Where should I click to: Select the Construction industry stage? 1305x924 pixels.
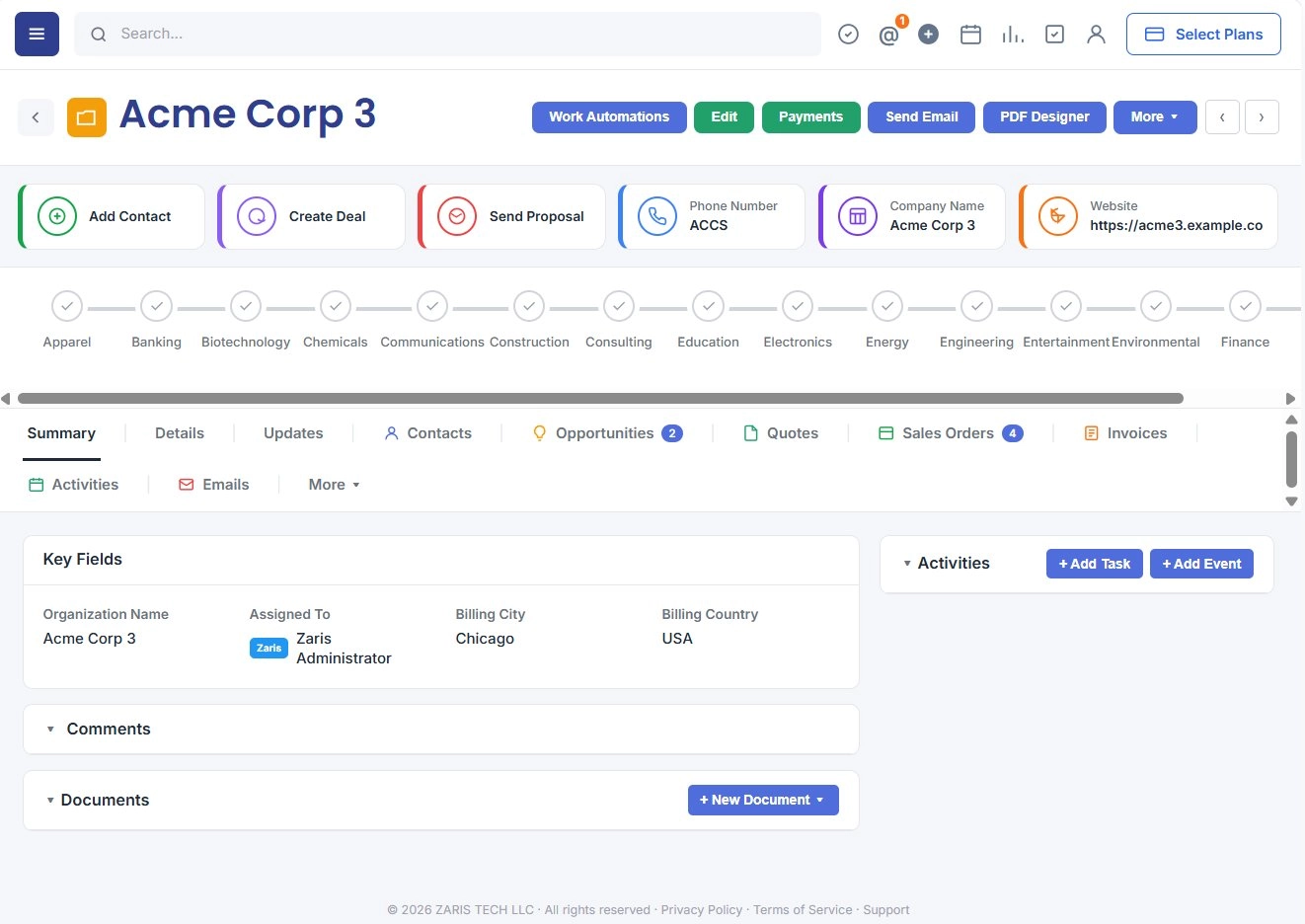pos(529,306)
